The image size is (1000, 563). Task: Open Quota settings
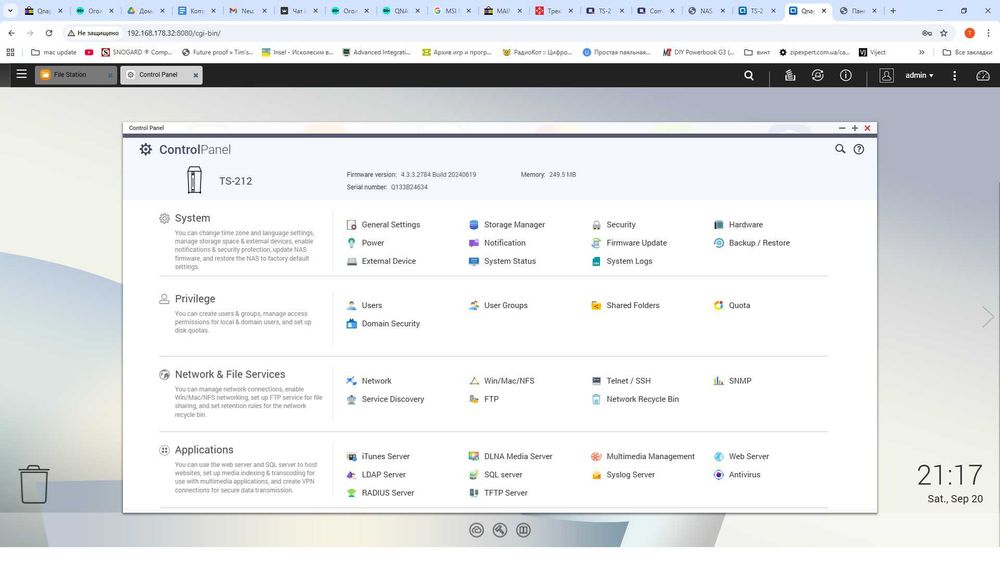pos(732,305)
